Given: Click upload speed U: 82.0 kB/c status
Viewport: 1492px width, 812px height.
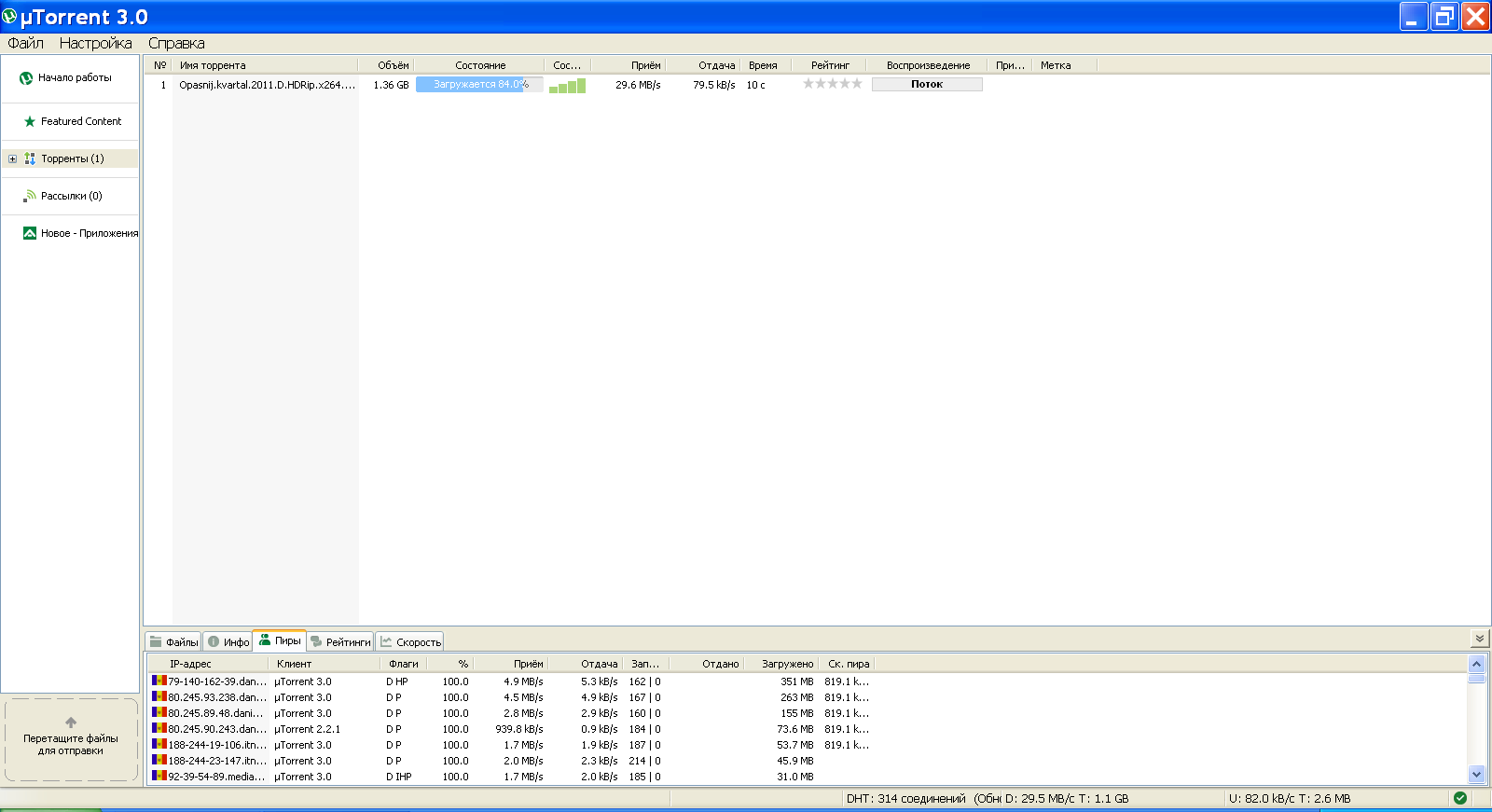Looking at the screenshot, I should 1290,799.
